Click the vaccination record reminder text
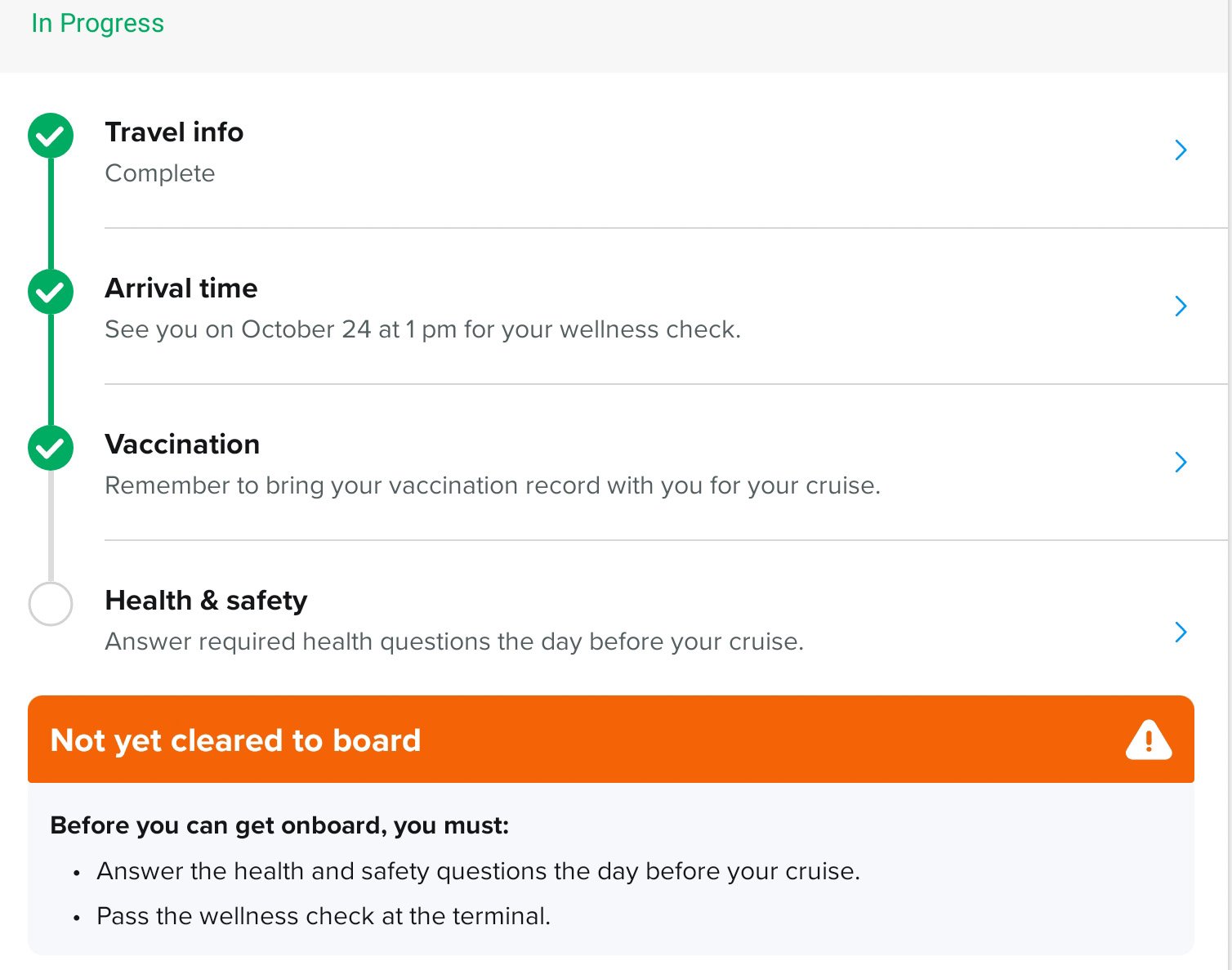This screenshot has width=1232, height=970. (x=493, y=485)
